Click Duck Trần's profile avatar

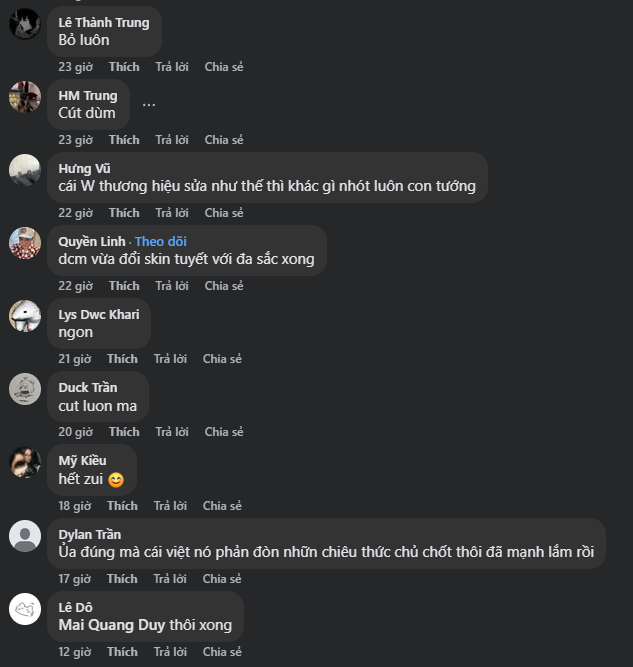coord(25,389)
